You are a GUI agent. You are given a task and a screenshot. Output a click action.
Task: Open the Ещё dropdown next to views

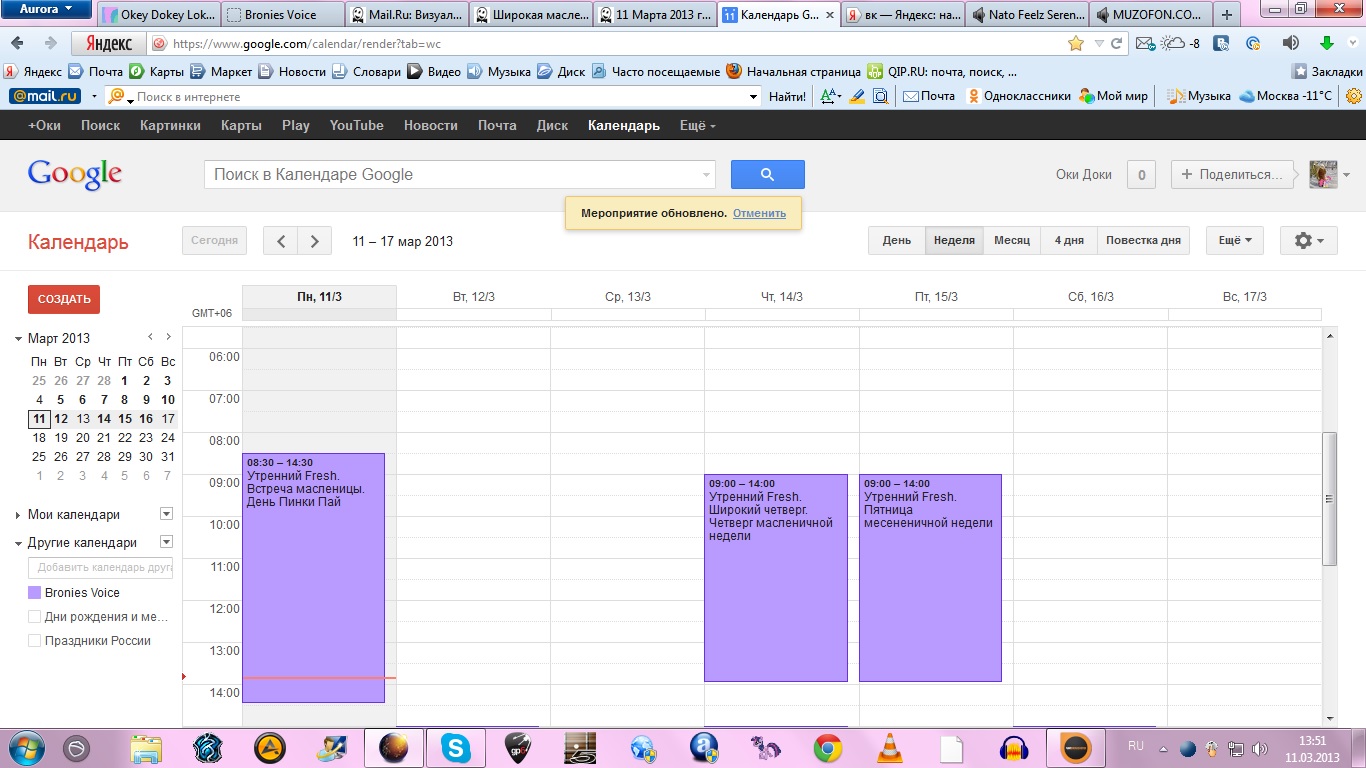tap(1235, 241)
